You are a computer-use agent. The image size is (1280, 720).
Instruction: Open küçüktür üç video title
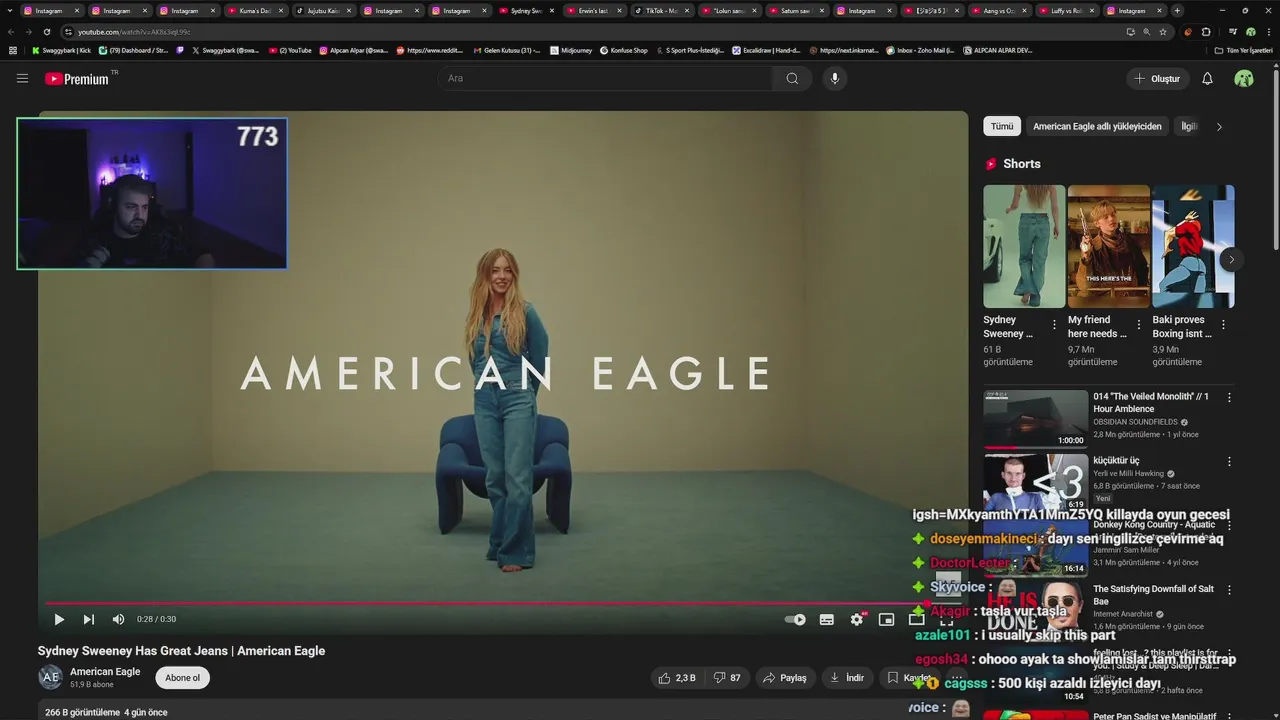click(1116, 461)
